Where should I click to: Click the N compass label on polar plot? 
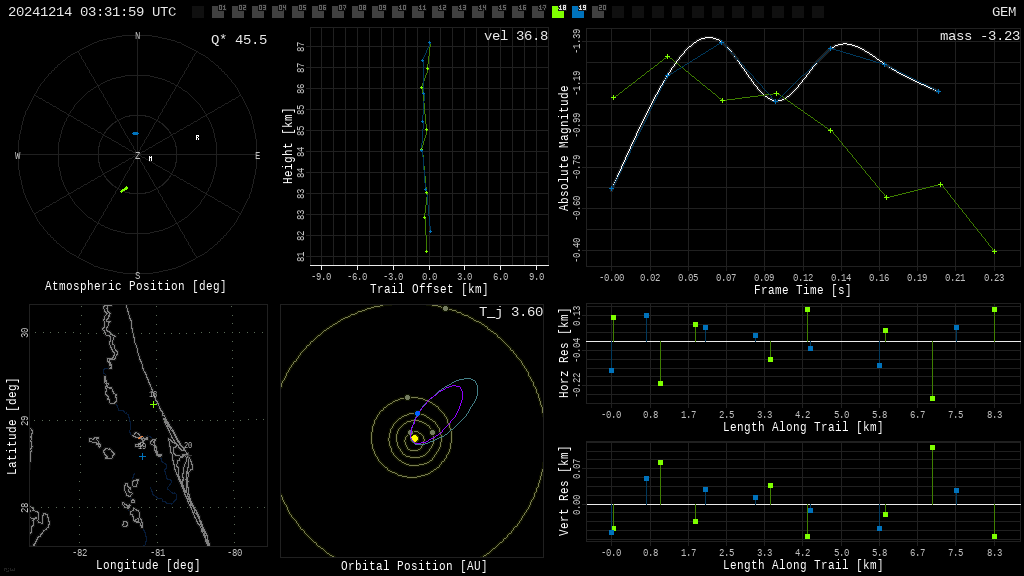click(x=138, y=37)
